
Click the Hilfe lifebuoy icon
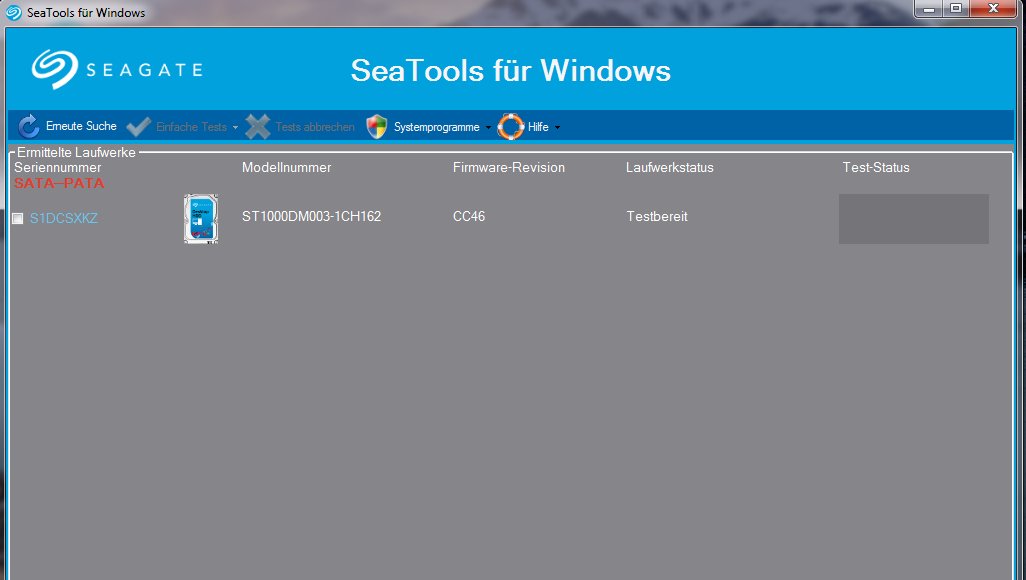(x=510, y=127)
